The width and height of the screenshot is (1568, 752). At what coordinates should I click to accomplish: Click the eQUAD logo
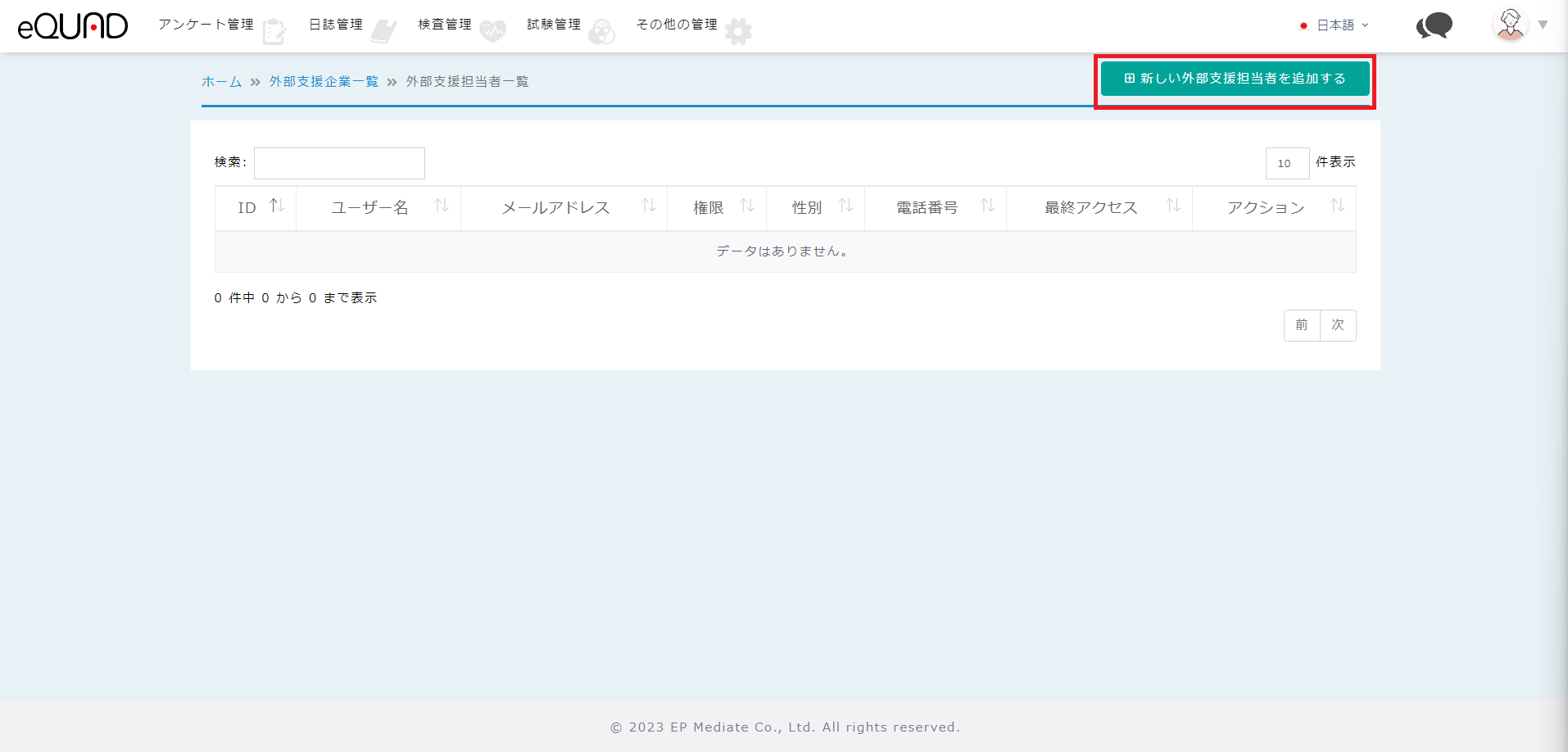click(x=73, y=26)
